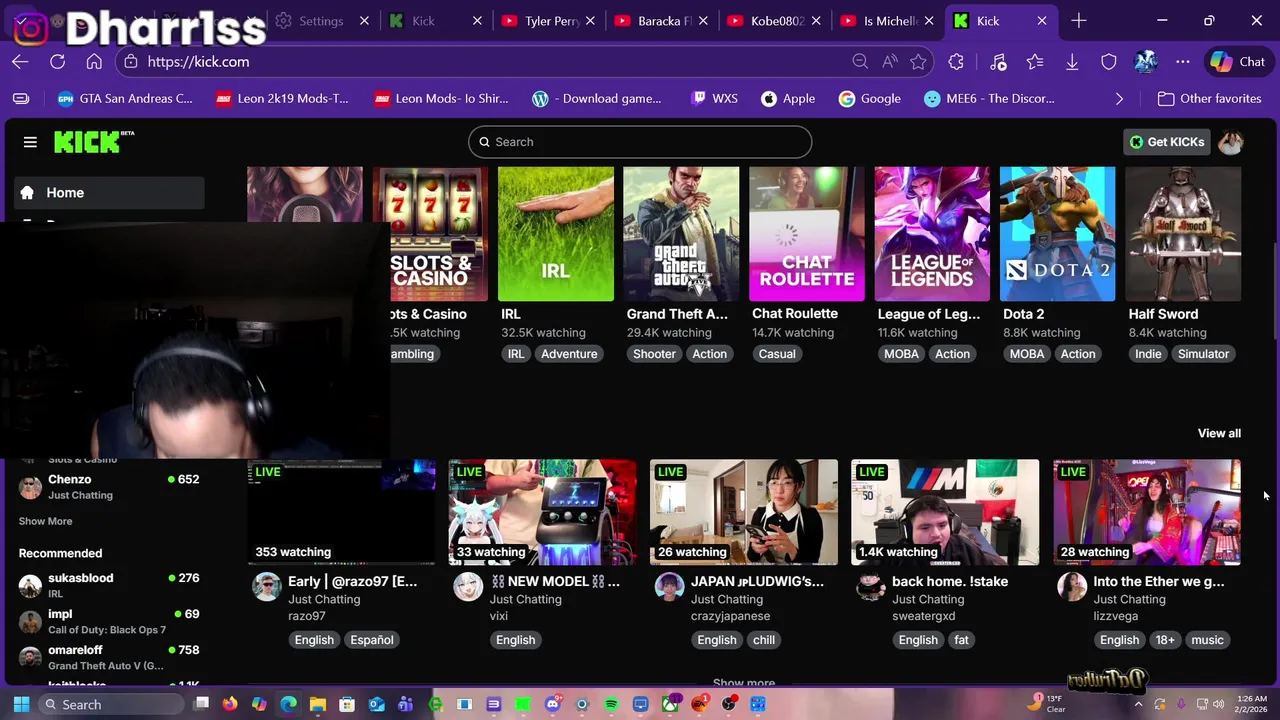Click the zoom icon in the address bar

coord(860,62)
